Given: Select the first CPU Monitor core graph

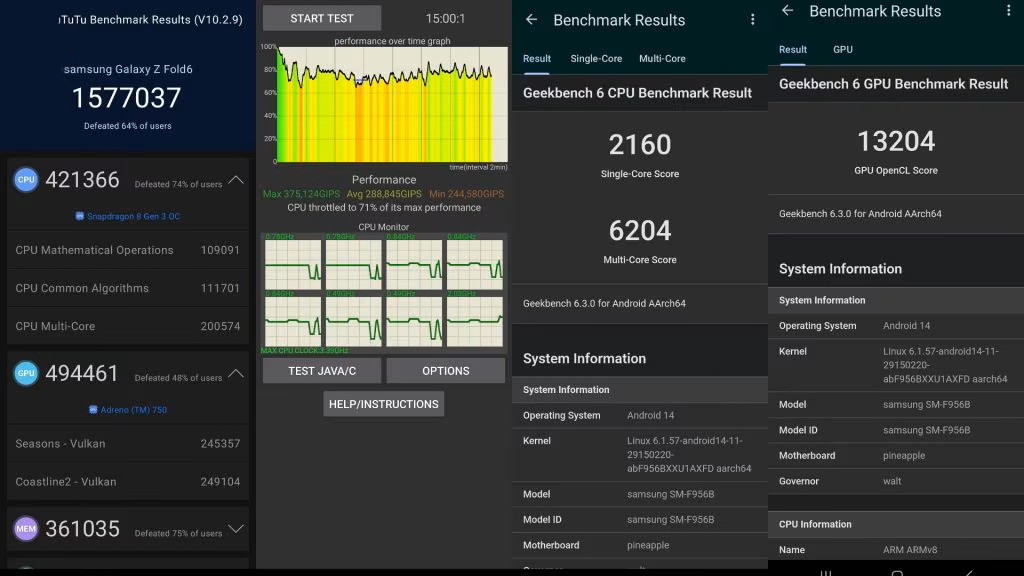Looking at the screenshot, I should [x=292, y=264].
